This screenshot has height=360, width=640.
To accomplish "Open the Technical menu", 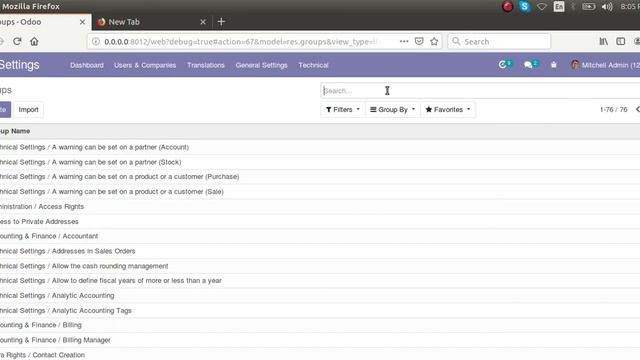I will 313,65.
